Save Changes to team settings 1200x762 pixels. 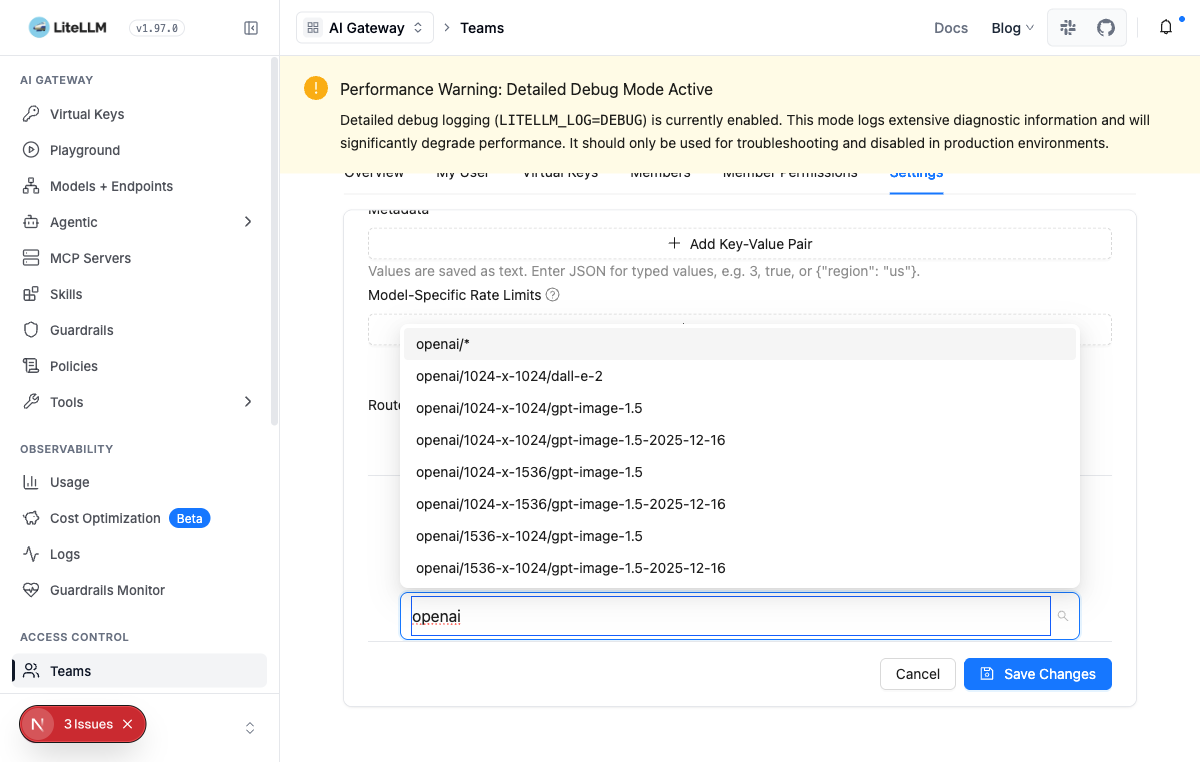tap(1038, 674)
